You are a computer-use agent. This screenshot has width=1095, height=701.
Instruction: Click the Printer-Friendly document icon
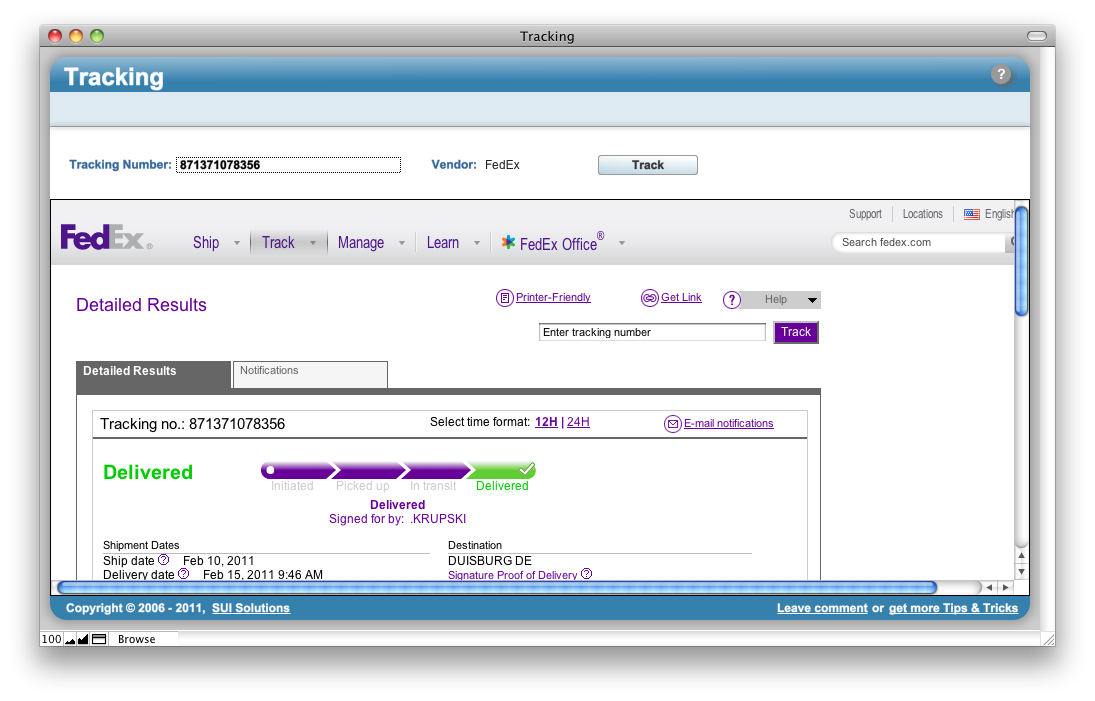click(x=504, y=298)
